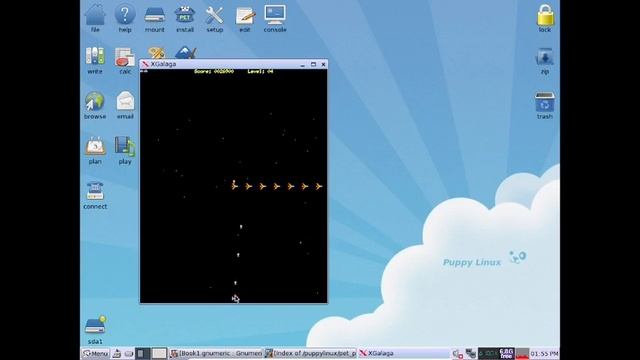Open the plan calendar icon
This screenshot has height=360, width=640.
[x=95, y=147]
